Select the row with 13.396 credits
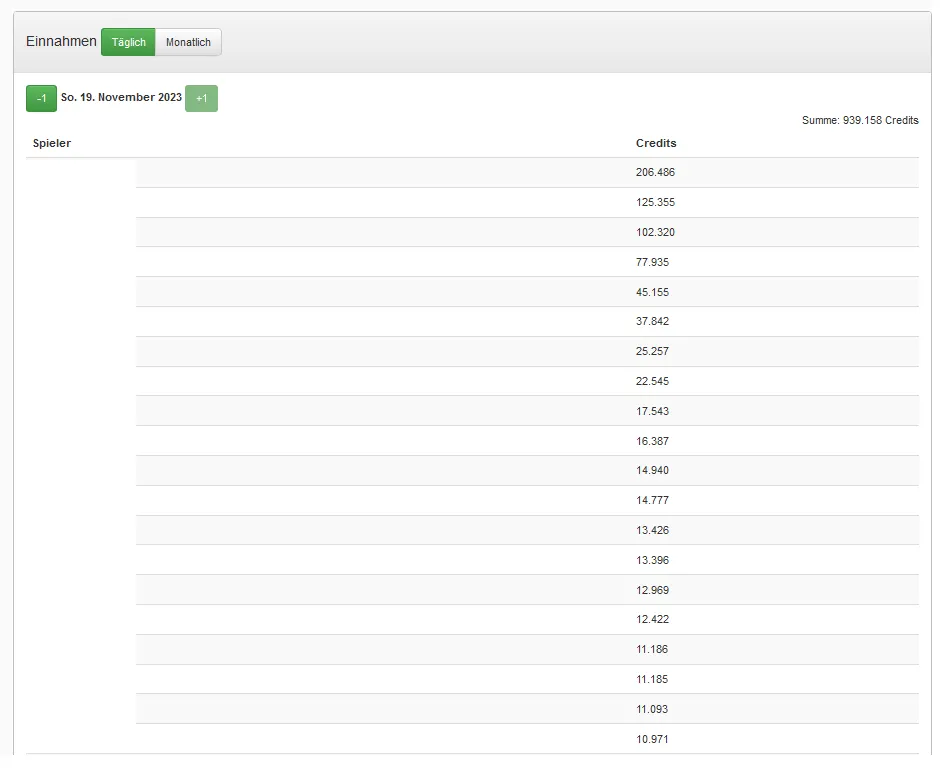This screenshot has height=780, width=940. pyautogui.click(x=652, y=560)
